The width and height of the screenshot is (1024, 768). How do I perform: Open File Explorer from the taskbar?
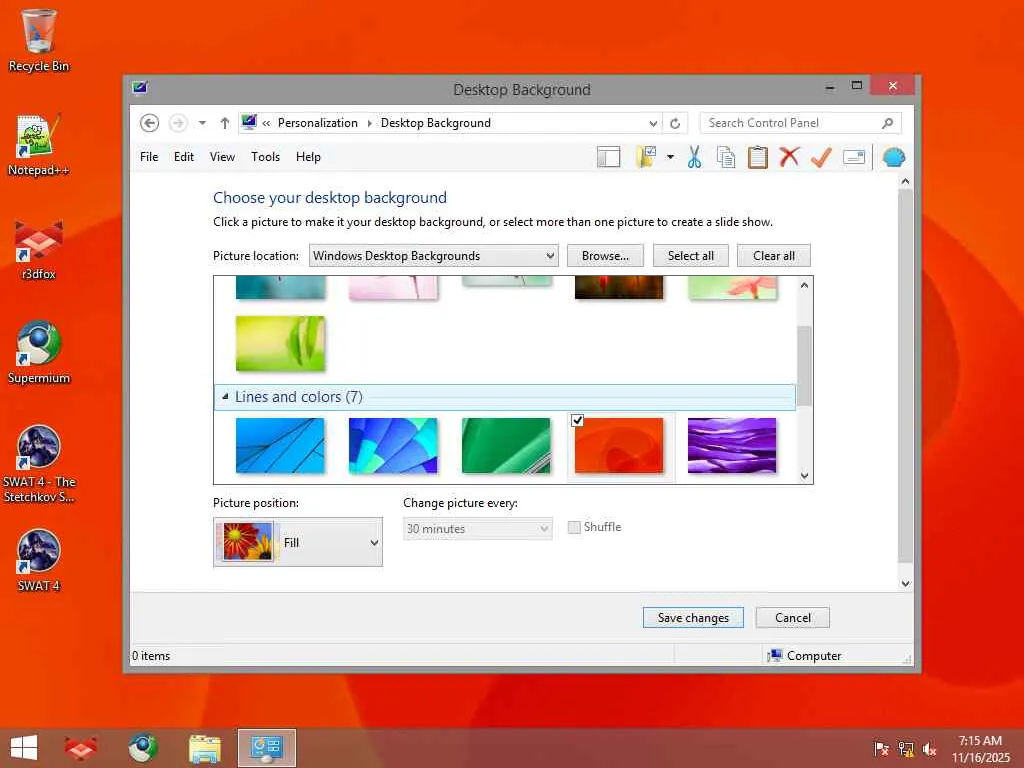click(204, 748)
